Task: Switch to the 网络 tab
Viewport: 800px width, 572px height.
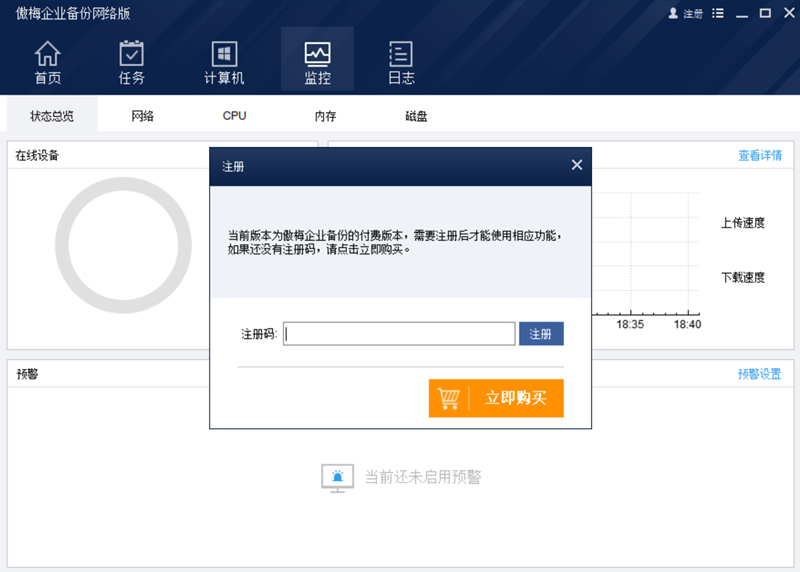Action: click(x=142, y=116)
